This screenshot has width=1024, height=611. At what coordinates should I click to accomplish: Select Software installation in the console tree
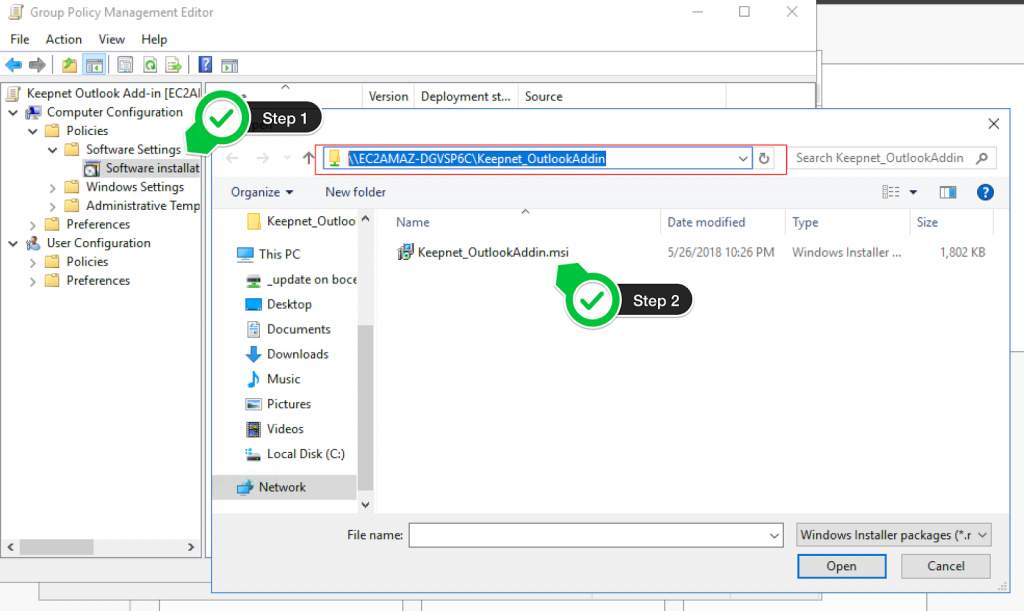(x=142, y=168)
